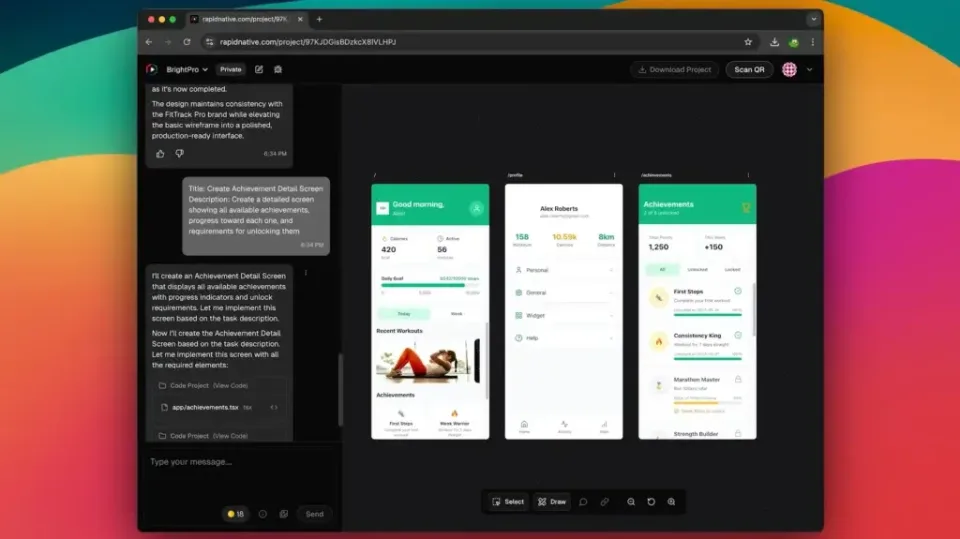Image resolution: width=960 pixels, height=539 pixels.
Task: Zoom out the canvas
Action: (x=631, y=502)
